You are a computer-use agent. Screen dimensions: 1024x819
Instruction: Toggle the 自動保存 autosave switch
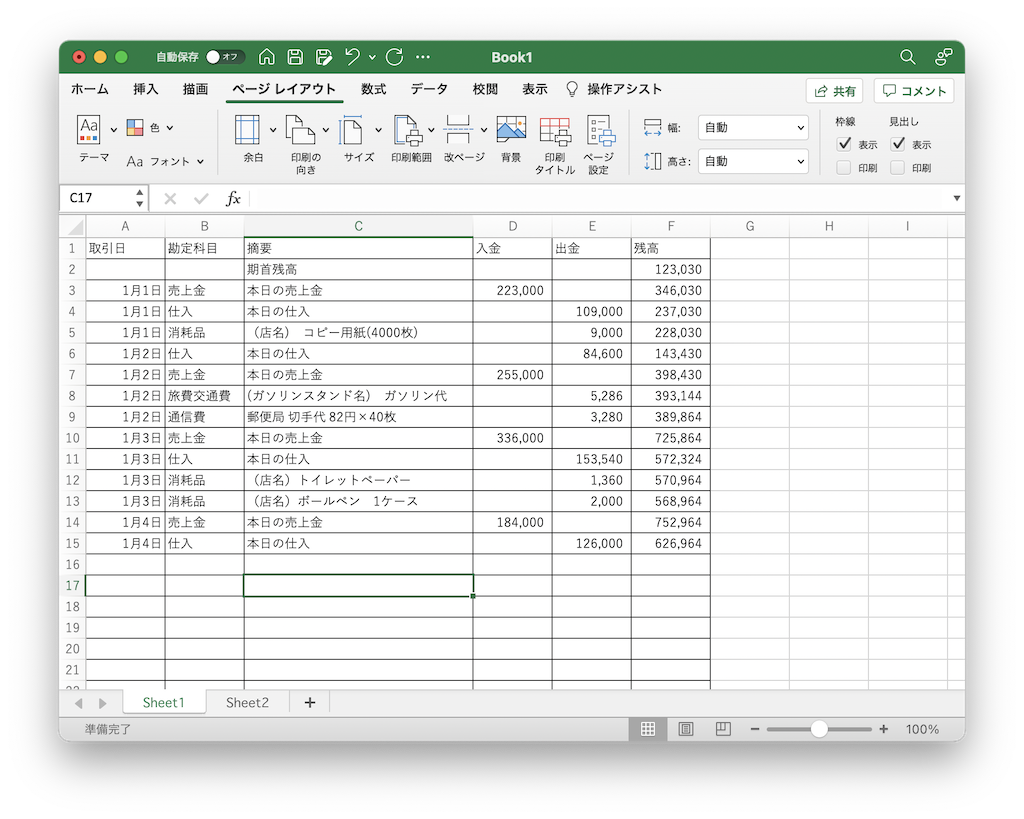click(x=225, y=57)
